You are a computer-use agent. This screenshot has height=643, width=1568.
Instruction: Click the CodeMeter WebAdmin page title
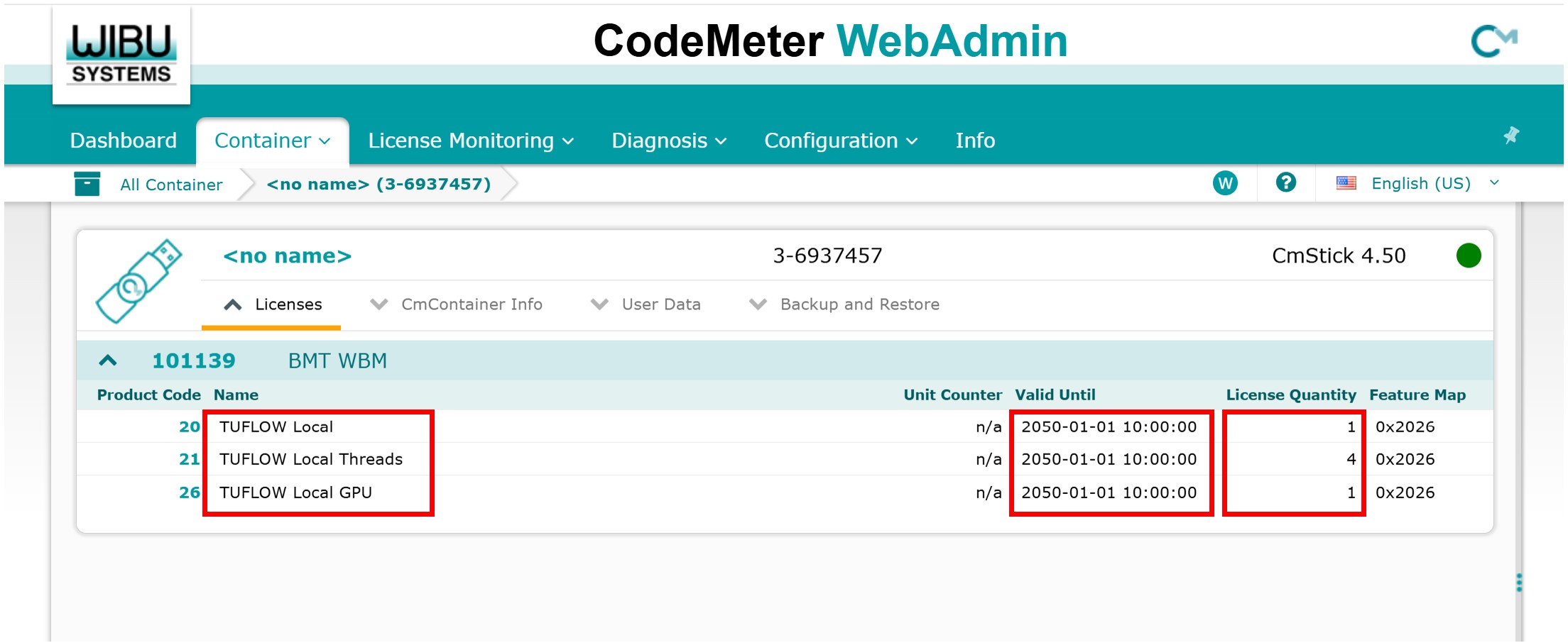830,40
